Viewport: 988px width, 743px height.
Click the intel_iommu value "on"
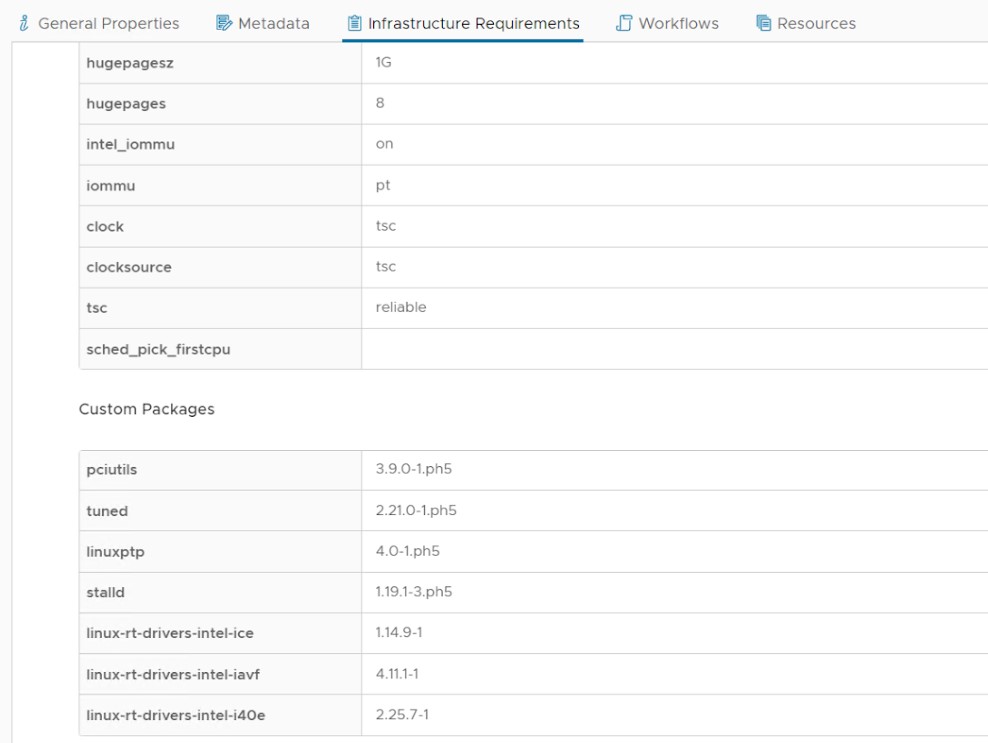click(384, 144)
